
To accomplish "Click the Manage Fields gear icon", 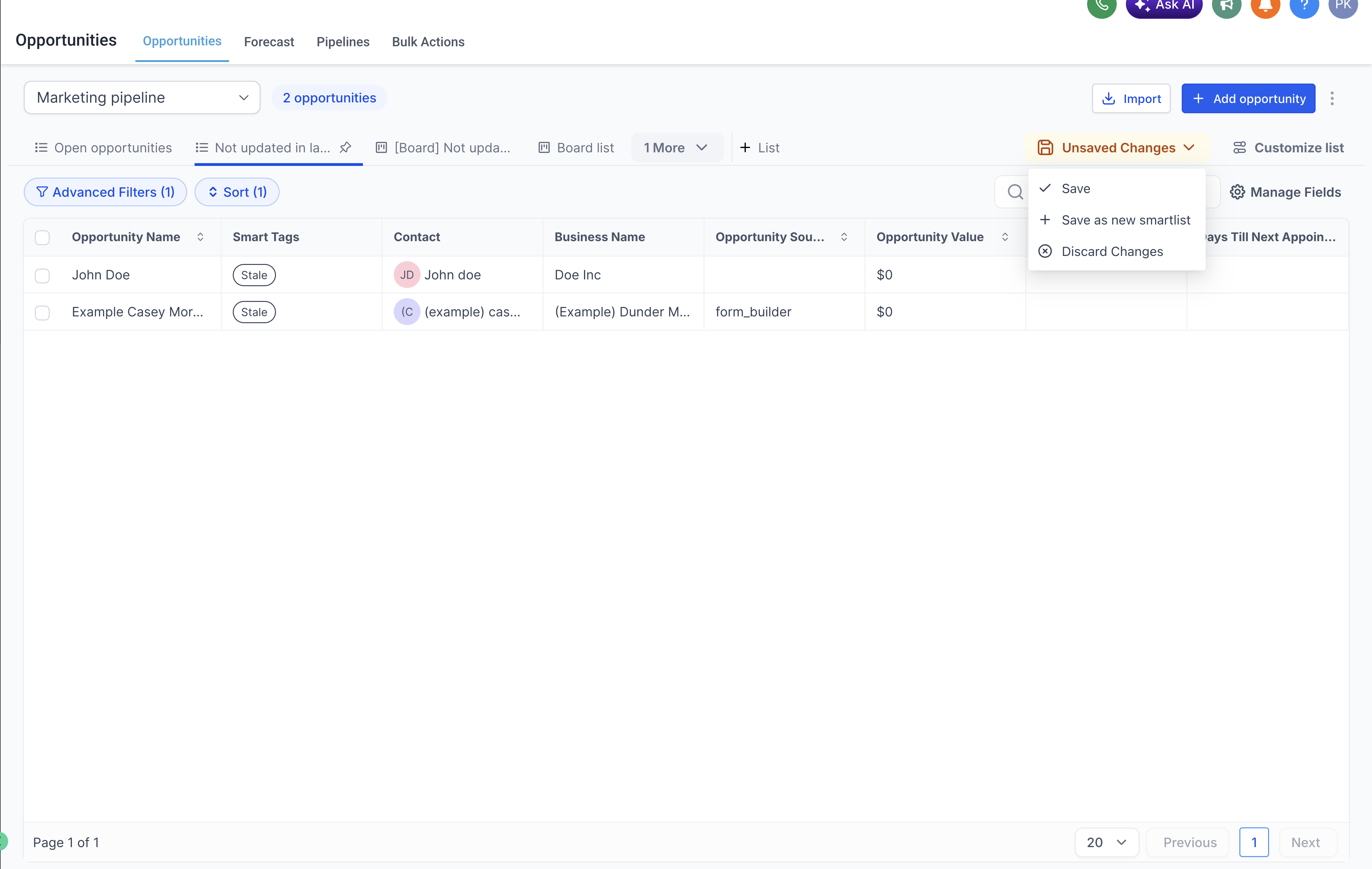I will pos(1237,192).
